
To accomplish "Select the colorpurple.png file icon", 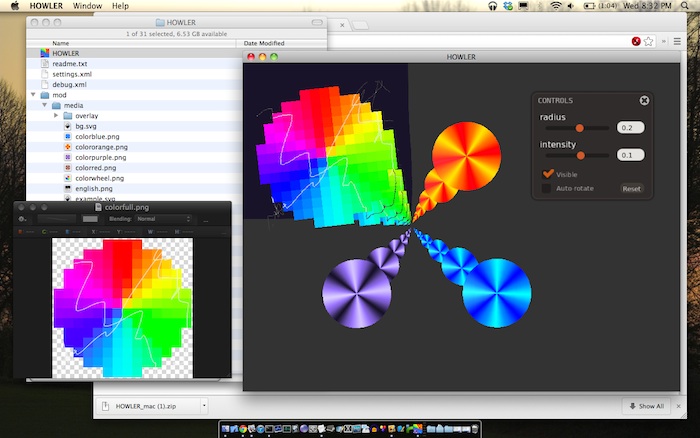I will point(67,157).
